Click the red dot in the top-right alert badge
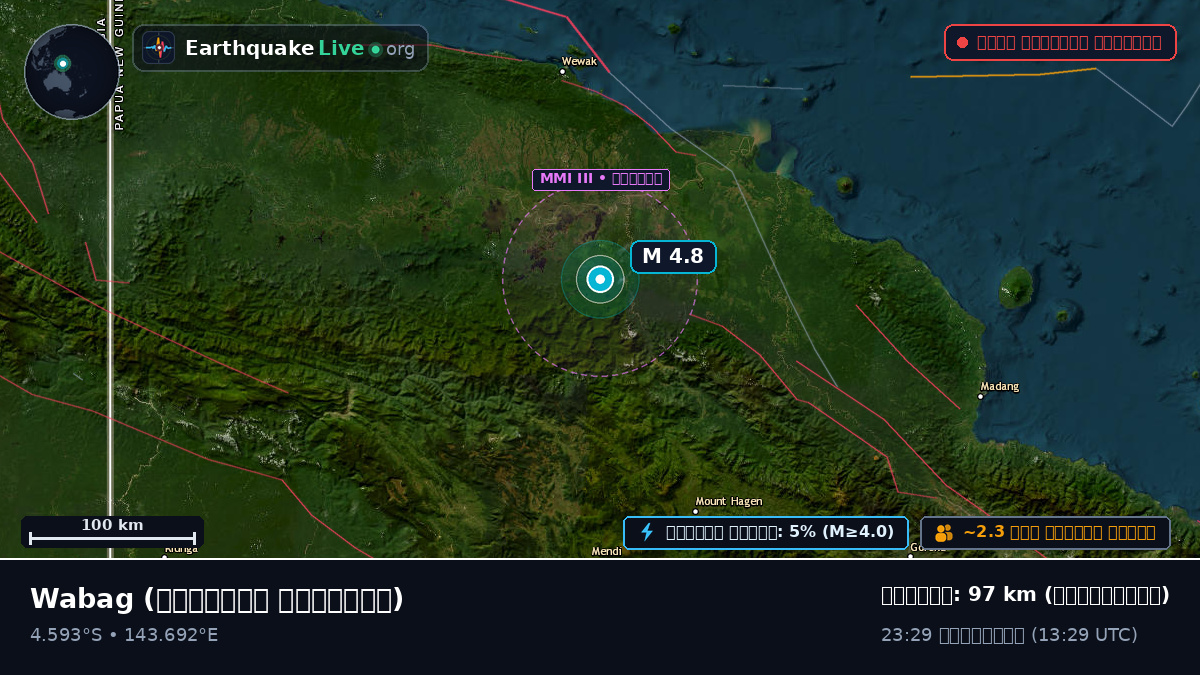Screen dimensions: 1200x675 click(x=962, y=42)
